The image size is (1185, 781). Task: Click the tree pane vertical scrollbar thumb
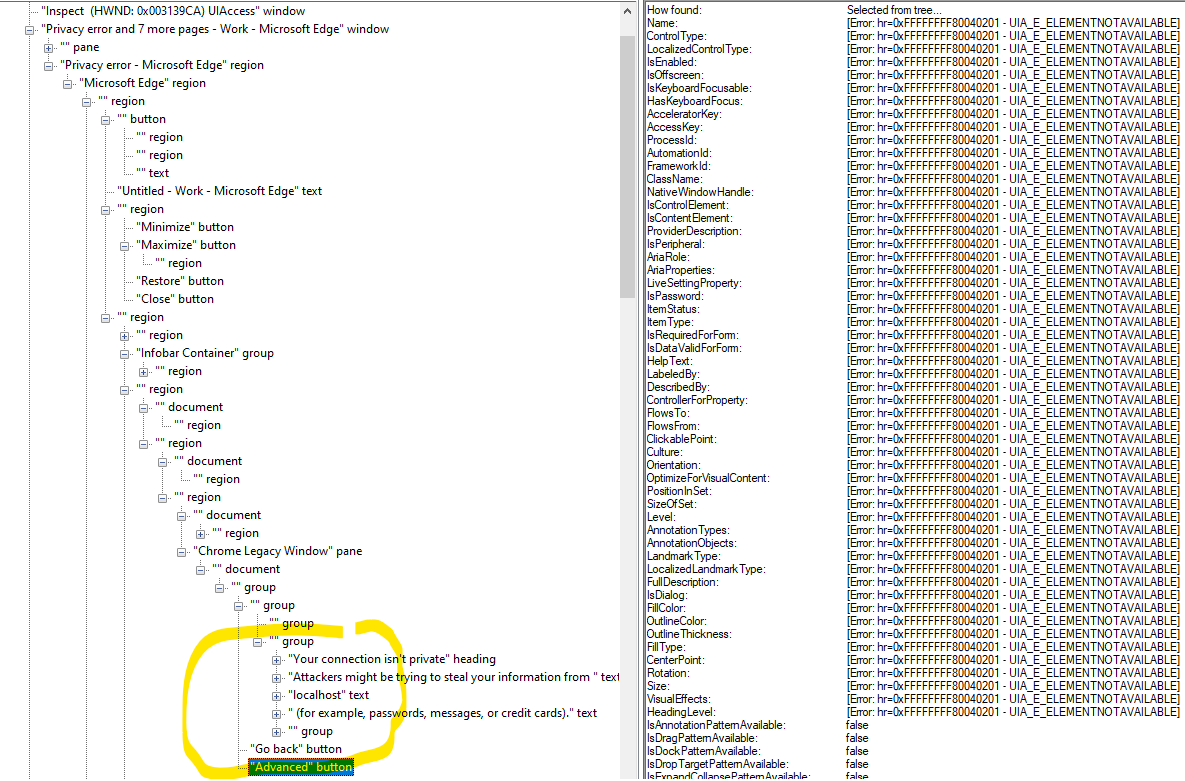627,167
